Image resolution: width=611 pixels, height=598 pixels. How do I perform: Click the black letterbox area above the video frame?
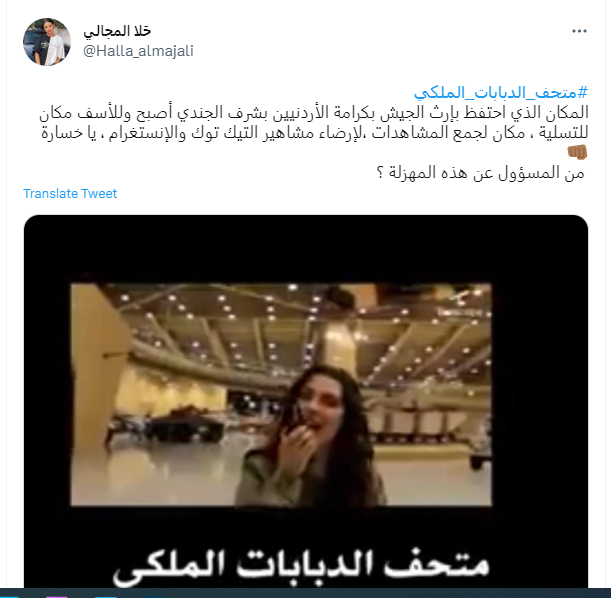coord(306,249)
